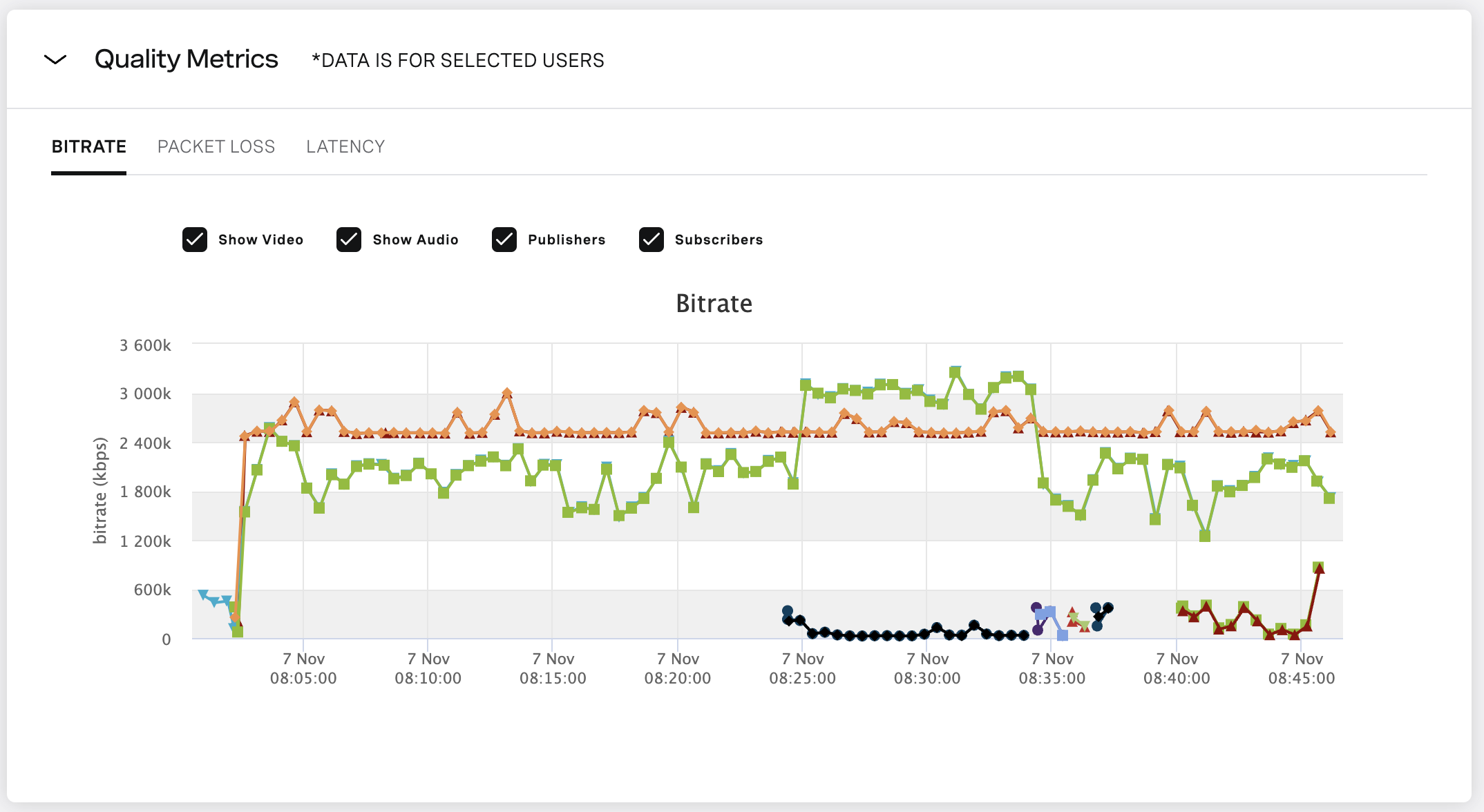Click the Quality Metrics heading
Image resolution: width=1484 pixels, height=812 pixels.
pyautogui.click(x=186, y=59)
